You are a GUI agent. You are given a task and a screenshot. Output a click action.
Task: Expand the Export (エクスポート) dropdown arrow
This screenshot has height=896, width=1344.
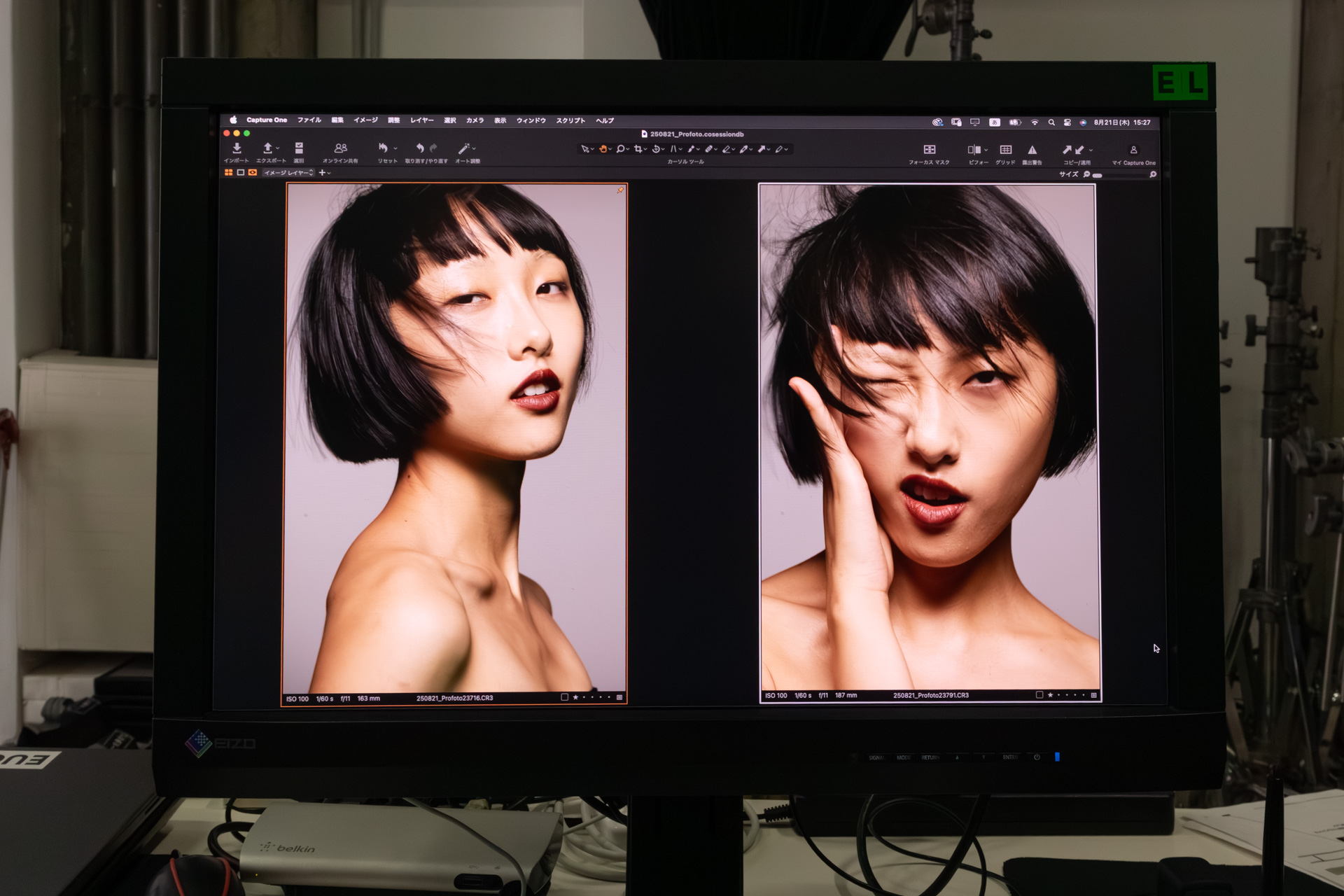point(278,148)
